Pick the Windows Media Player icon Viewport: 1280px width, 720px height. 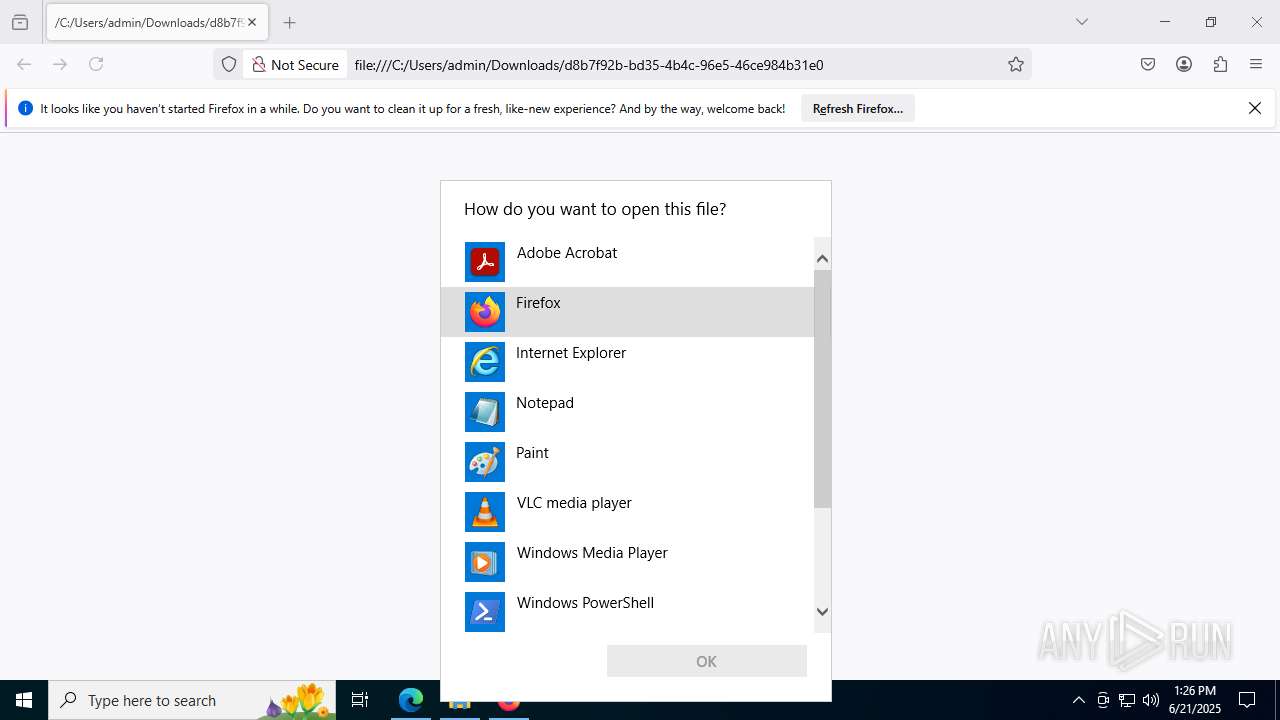485,562
